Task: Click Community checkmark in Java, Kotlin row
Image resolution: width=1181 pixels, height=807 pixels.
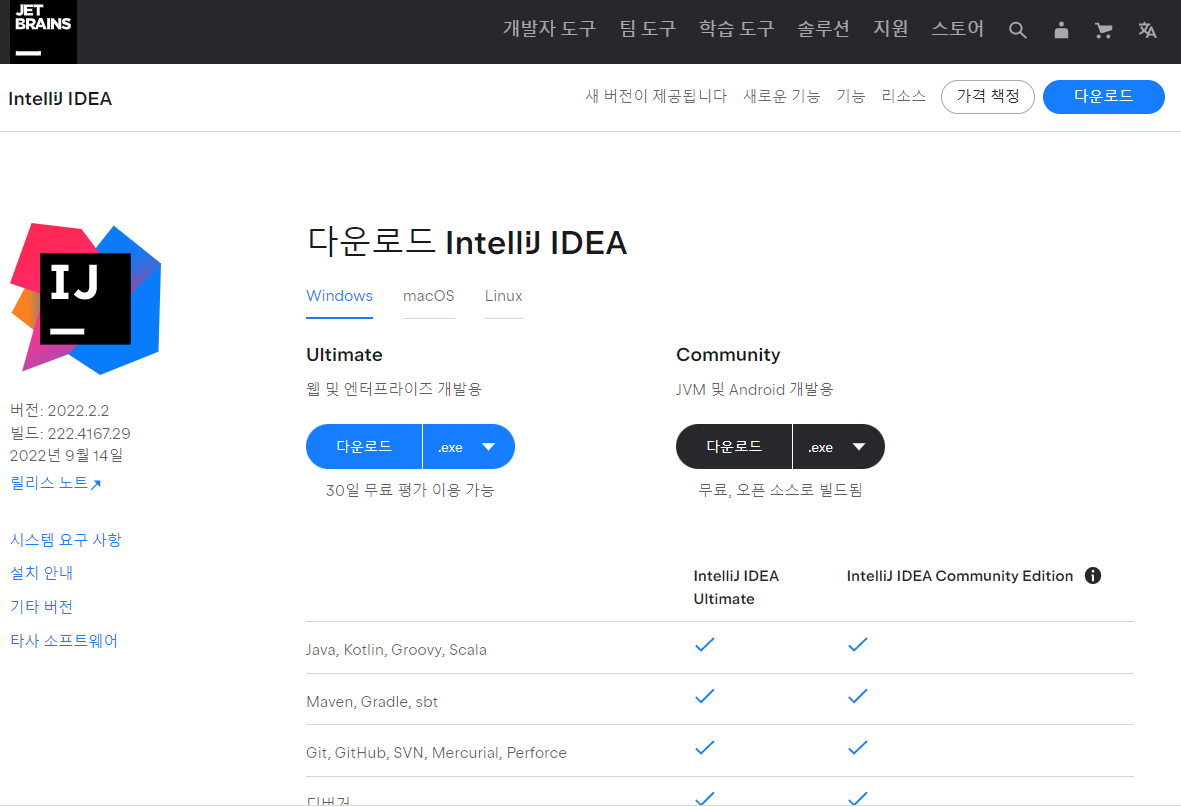Action: click(x=857, y=644)
